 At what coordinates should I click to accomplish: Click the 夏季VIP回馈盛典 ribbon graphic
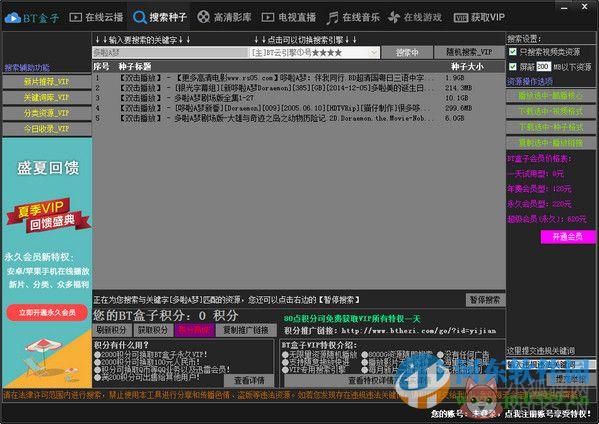(x=48, y=216)
